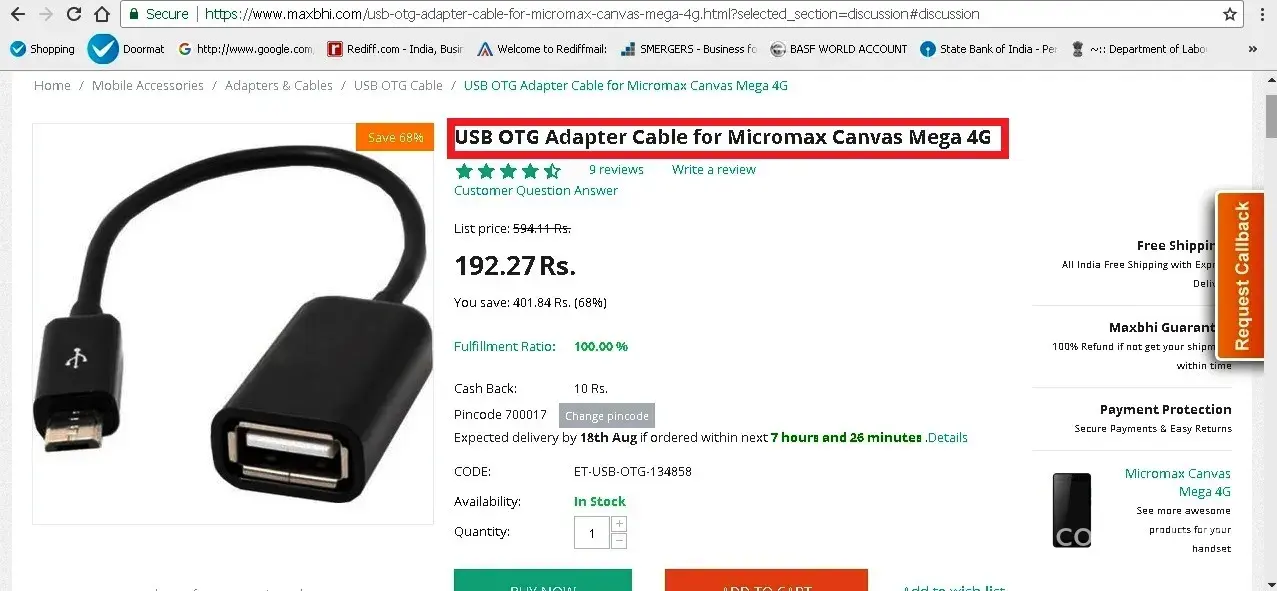The image size is (1277, 591).
Task: Click the browser back arrow
Action: coord(17,14)
